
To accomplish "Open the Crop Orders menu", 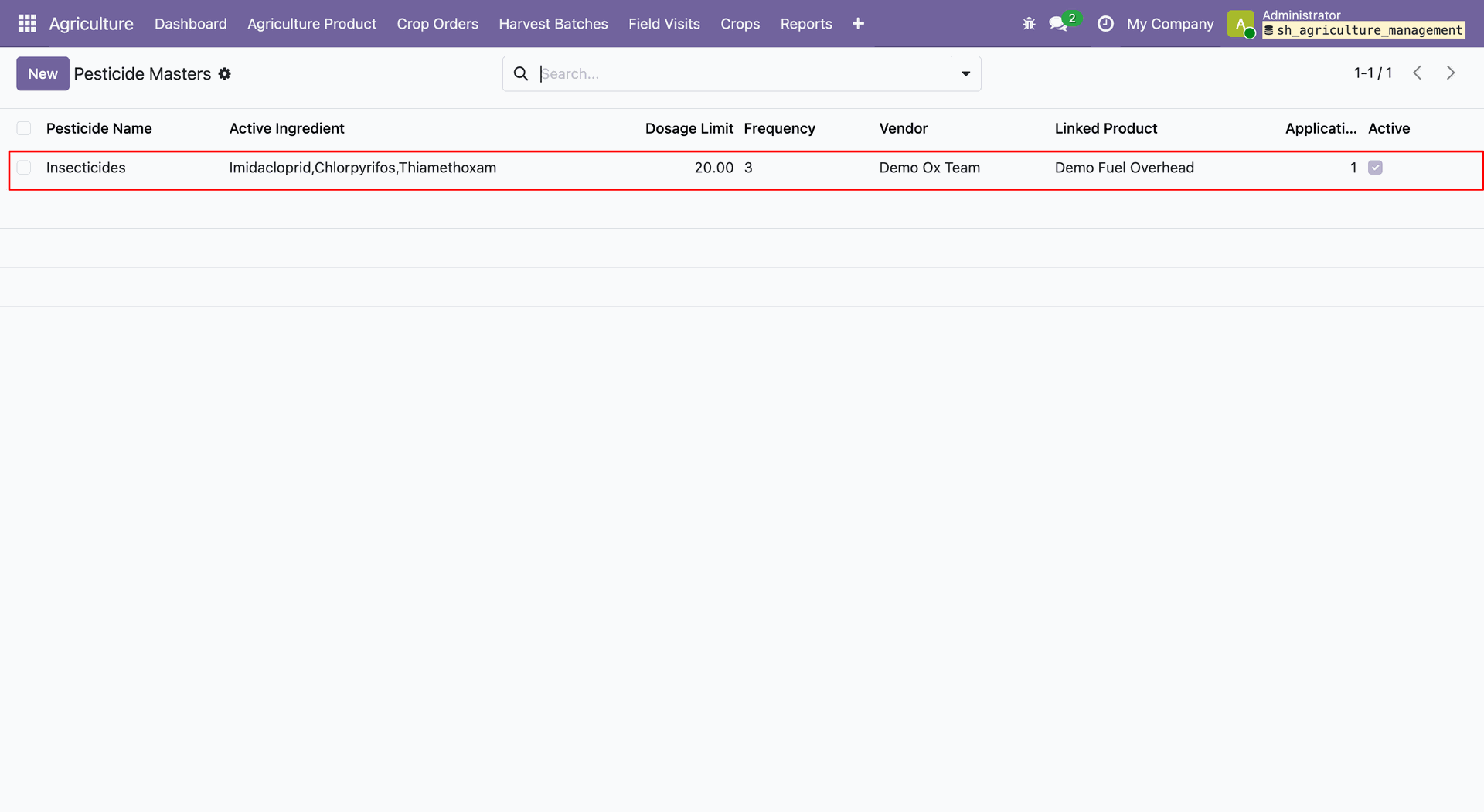I will (437, 23).
